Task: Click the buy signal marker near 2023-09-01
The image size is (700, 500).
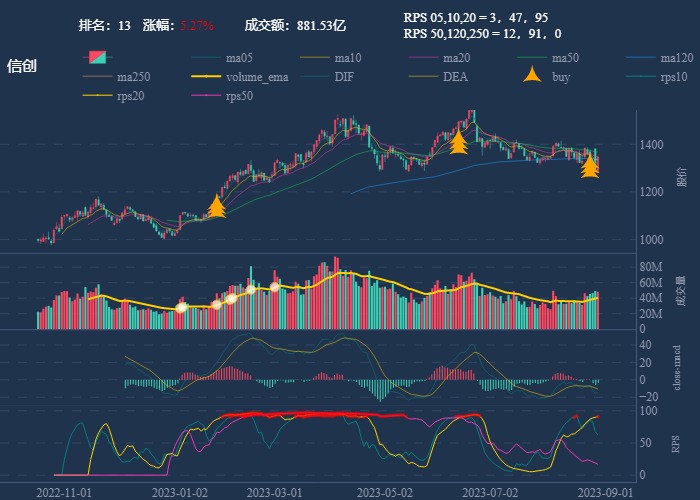Action: (590, 166)
